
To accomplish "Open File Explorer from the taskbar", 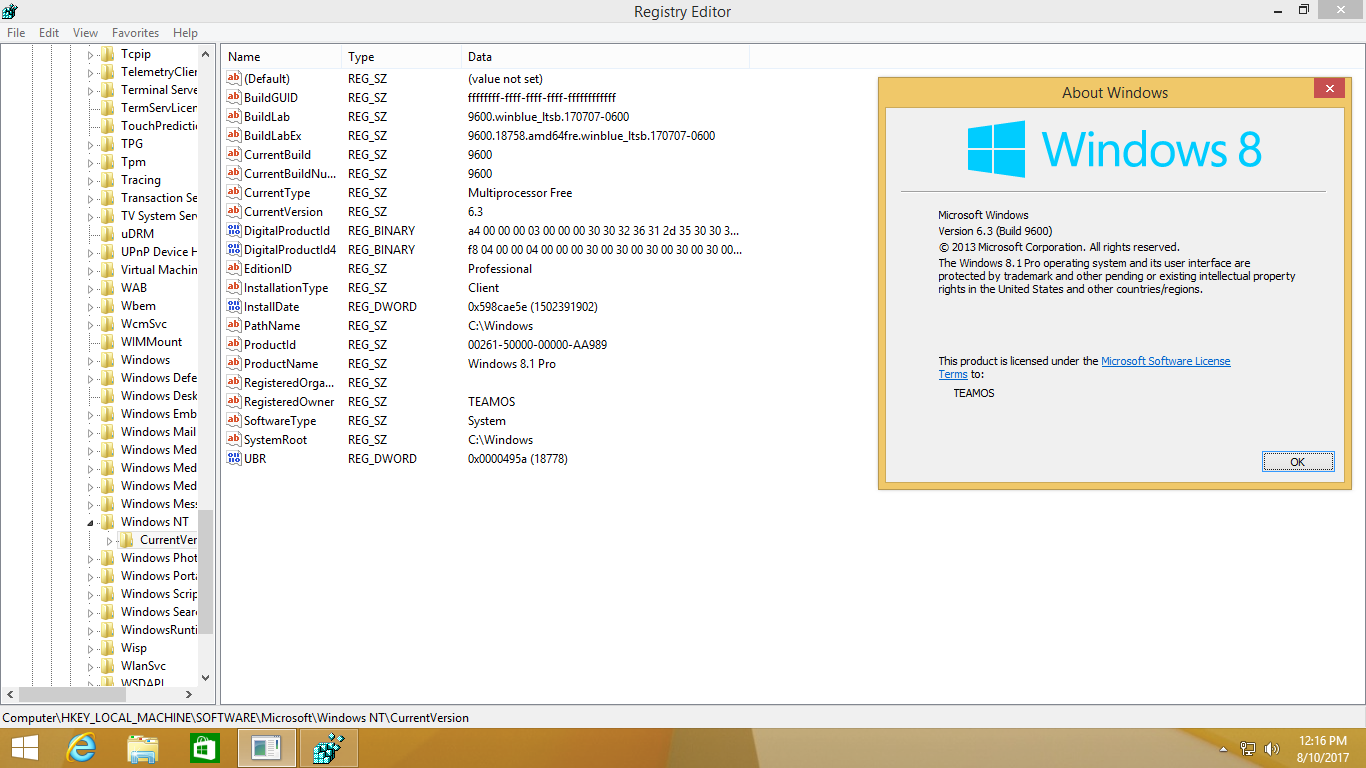I will [143, 748].
